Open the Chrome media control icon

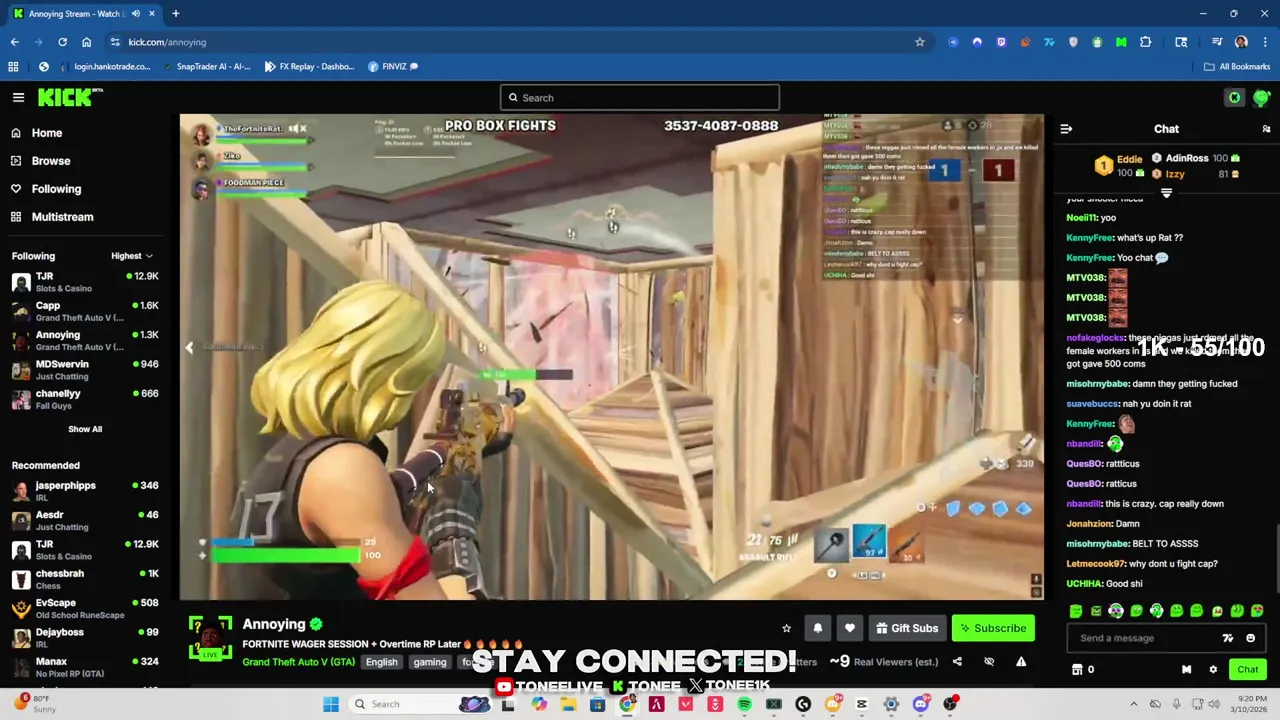point(1217,42)
